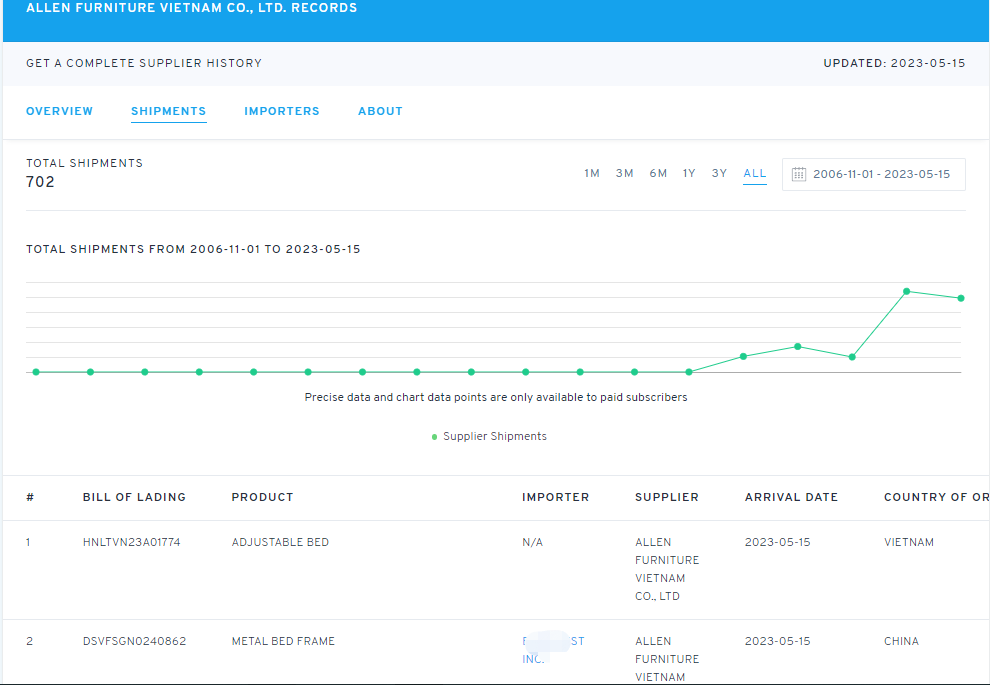990x685 pixels.
Task: Select the 6M time range
Action: (658, 174)
